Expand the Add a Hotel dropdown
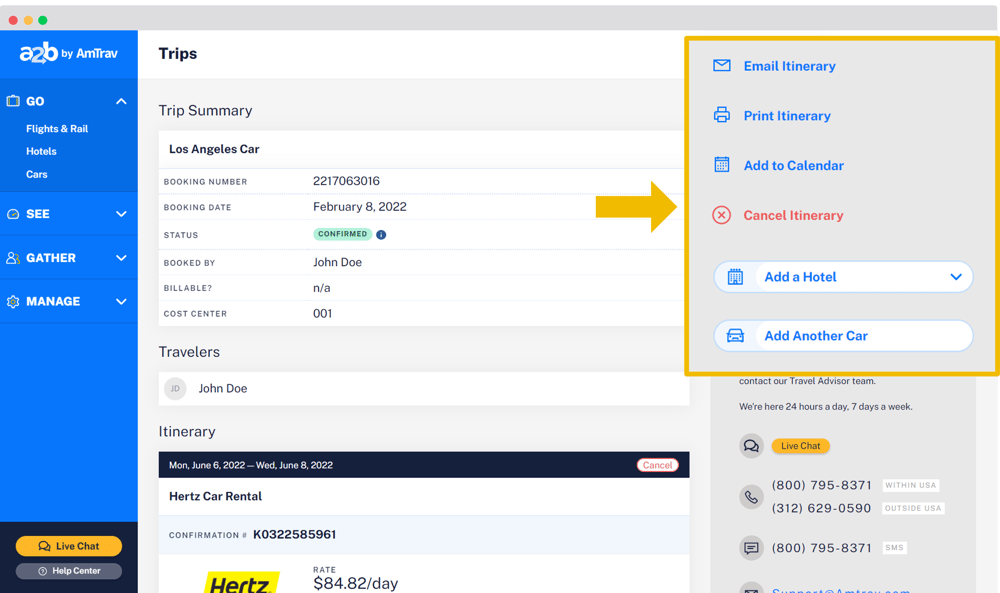This screenshot has width=1000, height=593. point(955,277)
